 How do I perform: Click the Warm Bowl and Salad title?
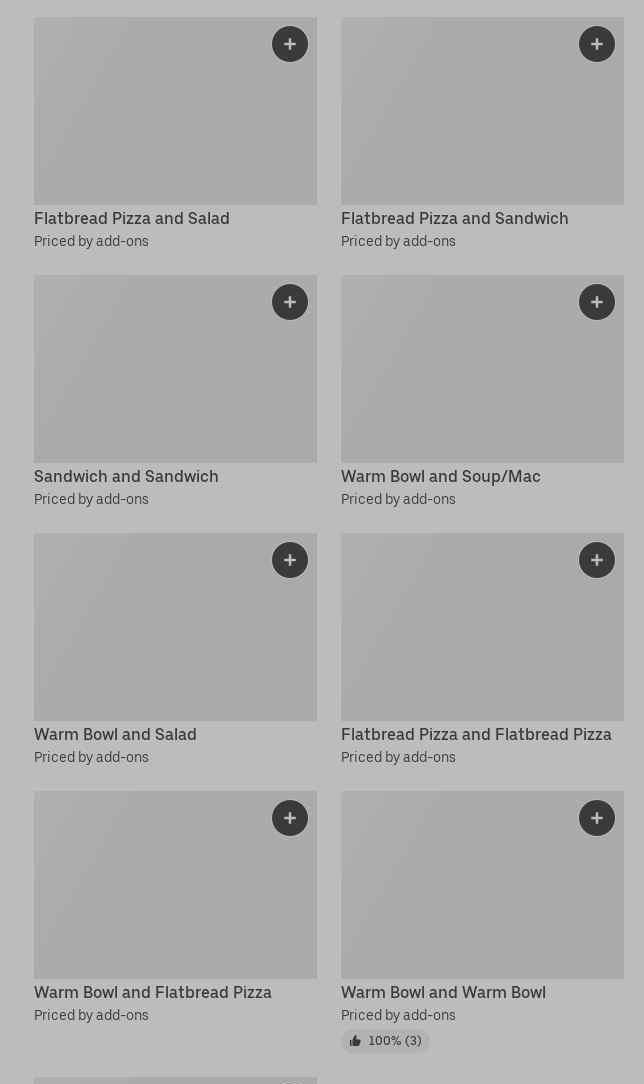point(115,734)
